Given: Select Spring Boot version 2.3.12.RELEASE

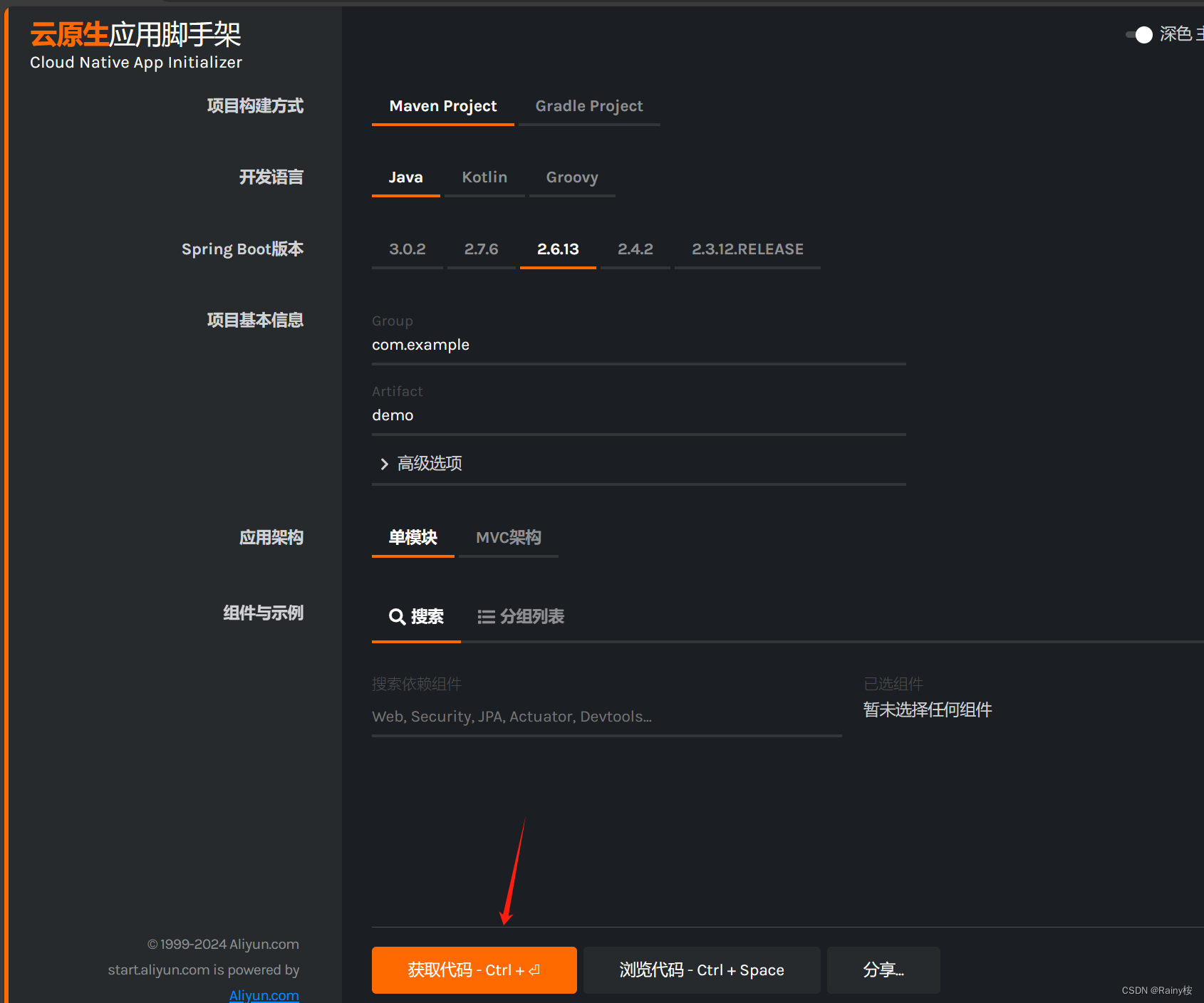Looking at the screenshot, I should [x=747, y=249].
